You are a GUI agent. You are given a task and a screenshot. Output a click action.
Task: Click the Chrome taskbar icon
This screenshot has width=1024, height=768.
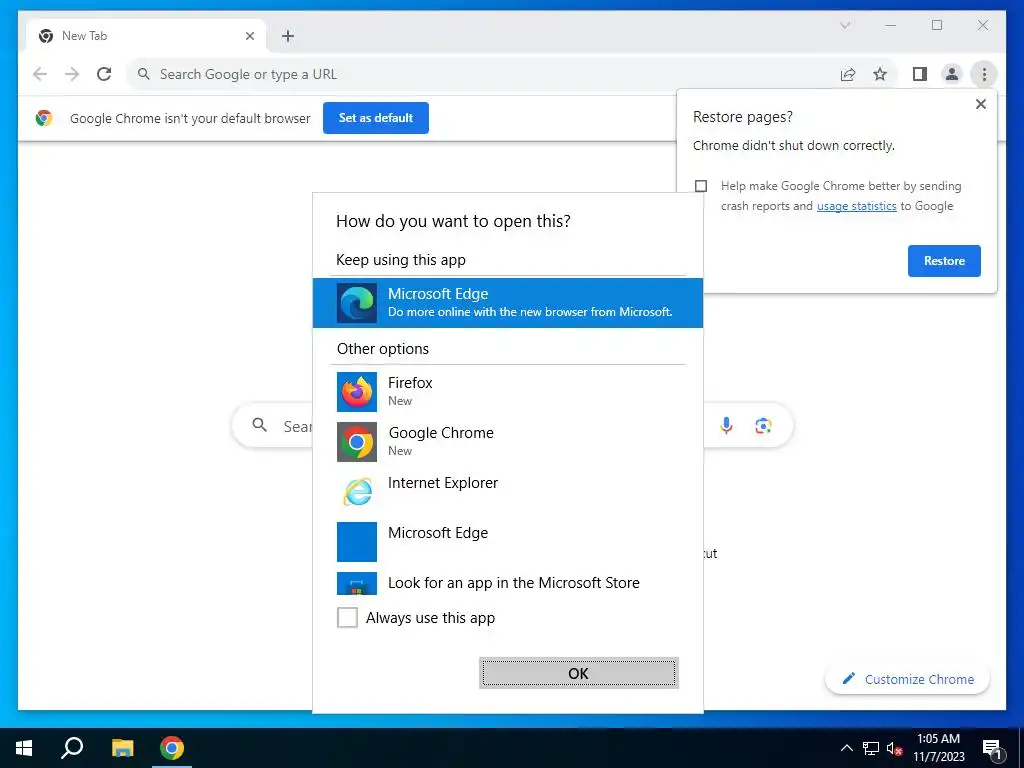172,748
